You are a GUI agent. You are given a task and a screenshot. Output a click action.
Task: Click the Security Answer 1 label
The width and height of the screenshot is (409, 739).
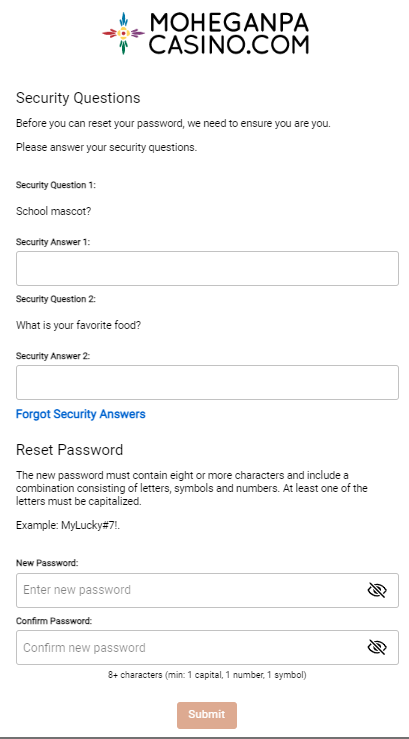(x=53, y=242)
